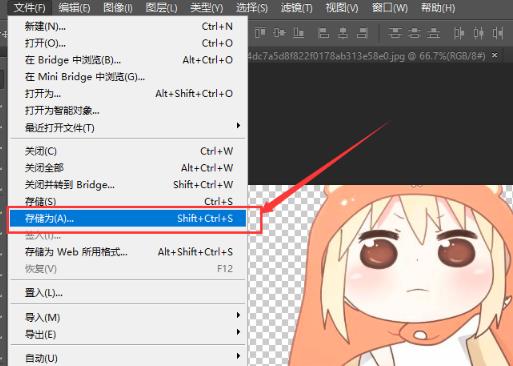Open the 帮助(H) menu
The height and width of the screenshot is (366, 513).
pos(438,7)
